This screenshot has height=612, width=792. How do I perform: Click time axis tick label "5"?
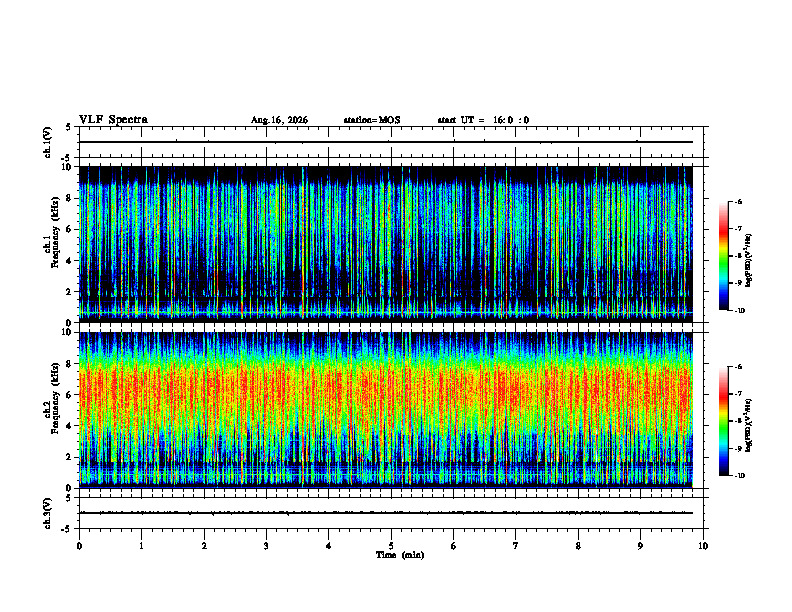pos(391,546)
